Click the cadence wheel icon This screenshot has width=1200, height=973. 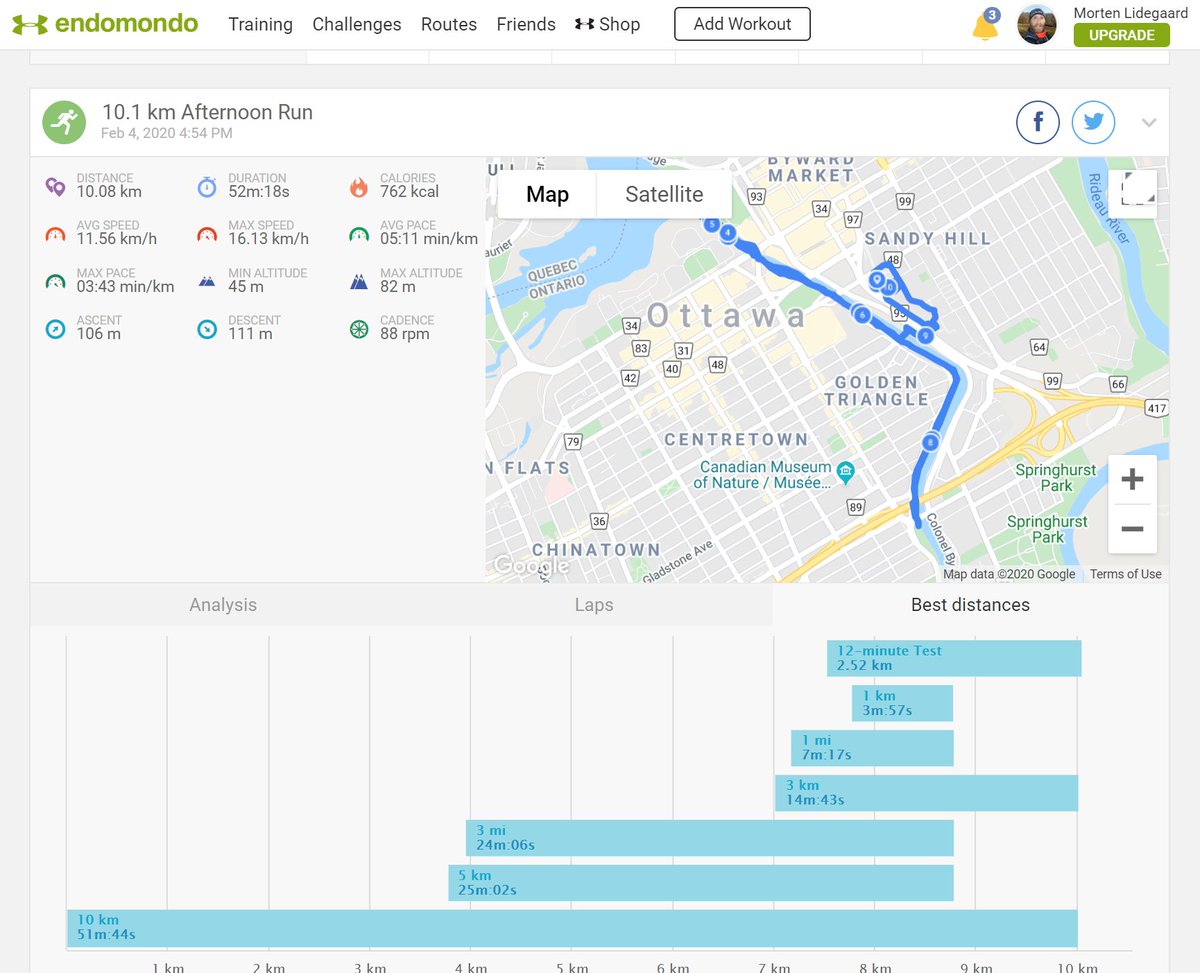pos(359,328)
